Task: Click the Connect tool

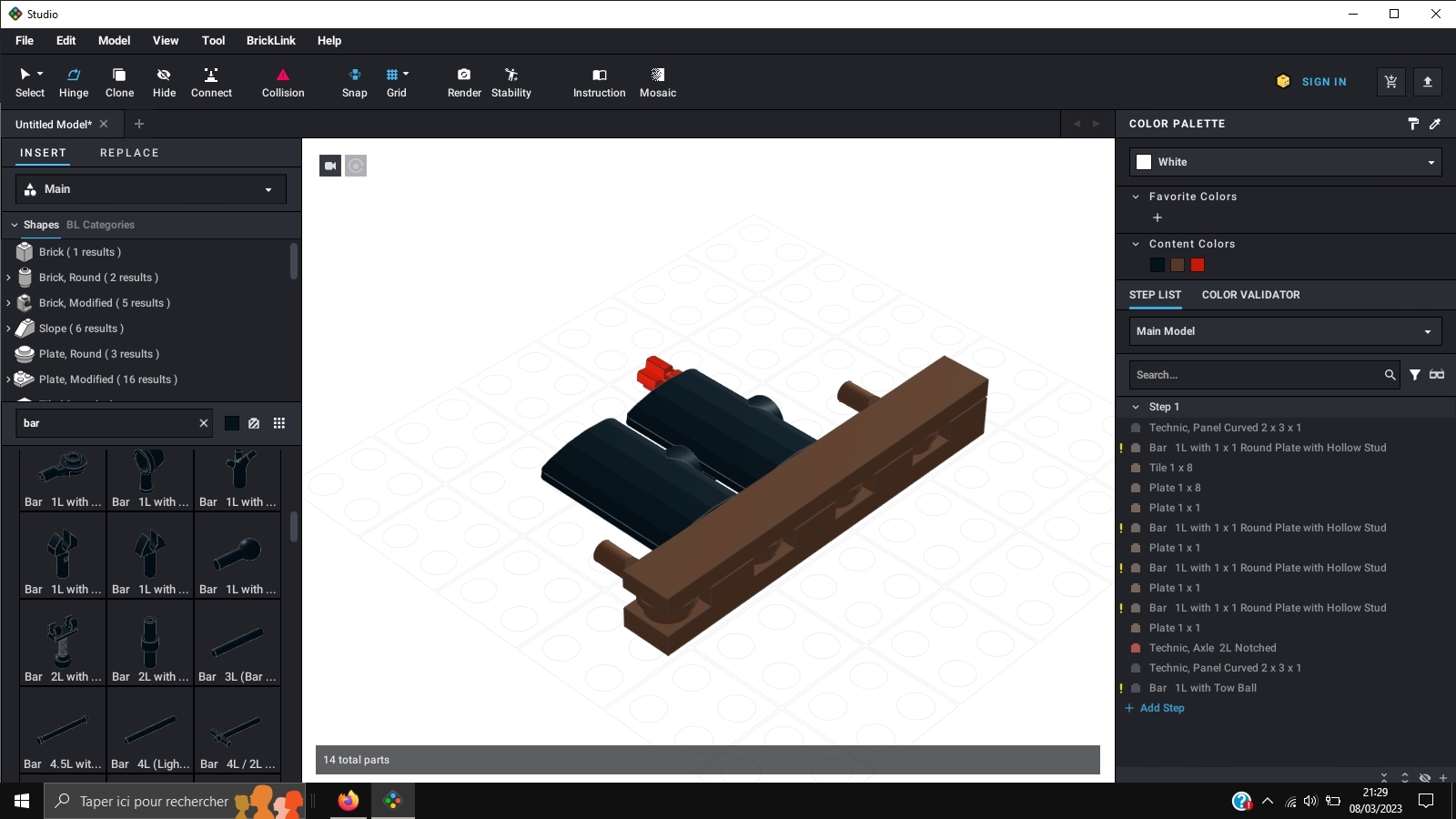Action: (x=211, y=82)
